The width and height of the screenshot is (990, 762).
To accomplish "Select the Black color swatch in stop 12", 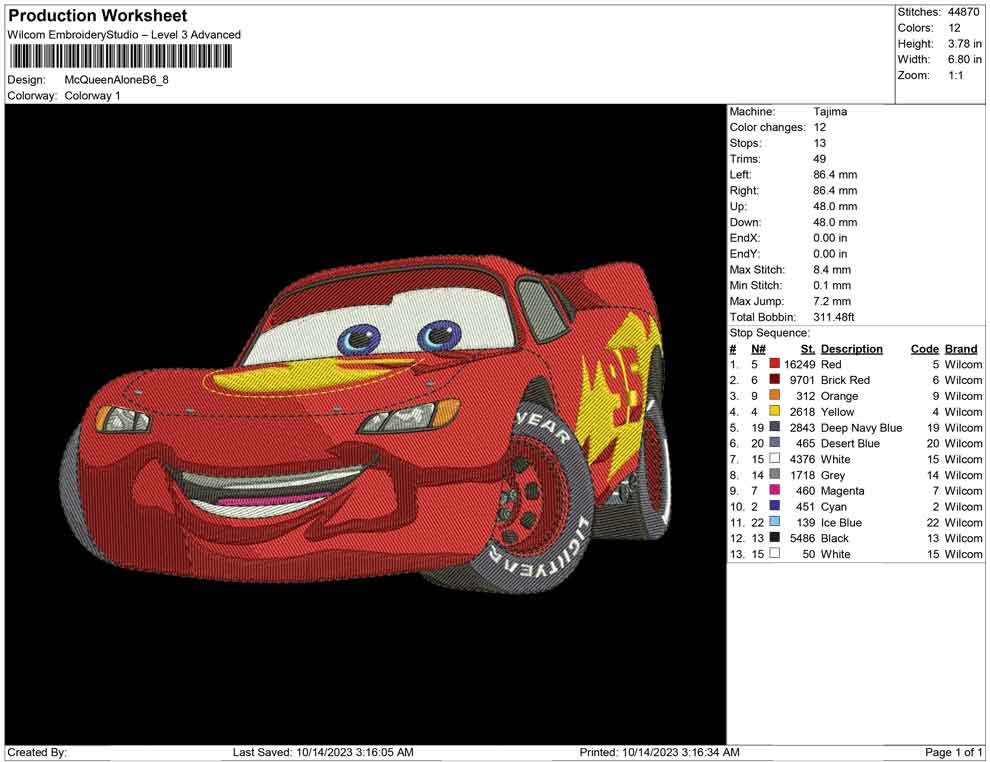I will pos(775,537).
